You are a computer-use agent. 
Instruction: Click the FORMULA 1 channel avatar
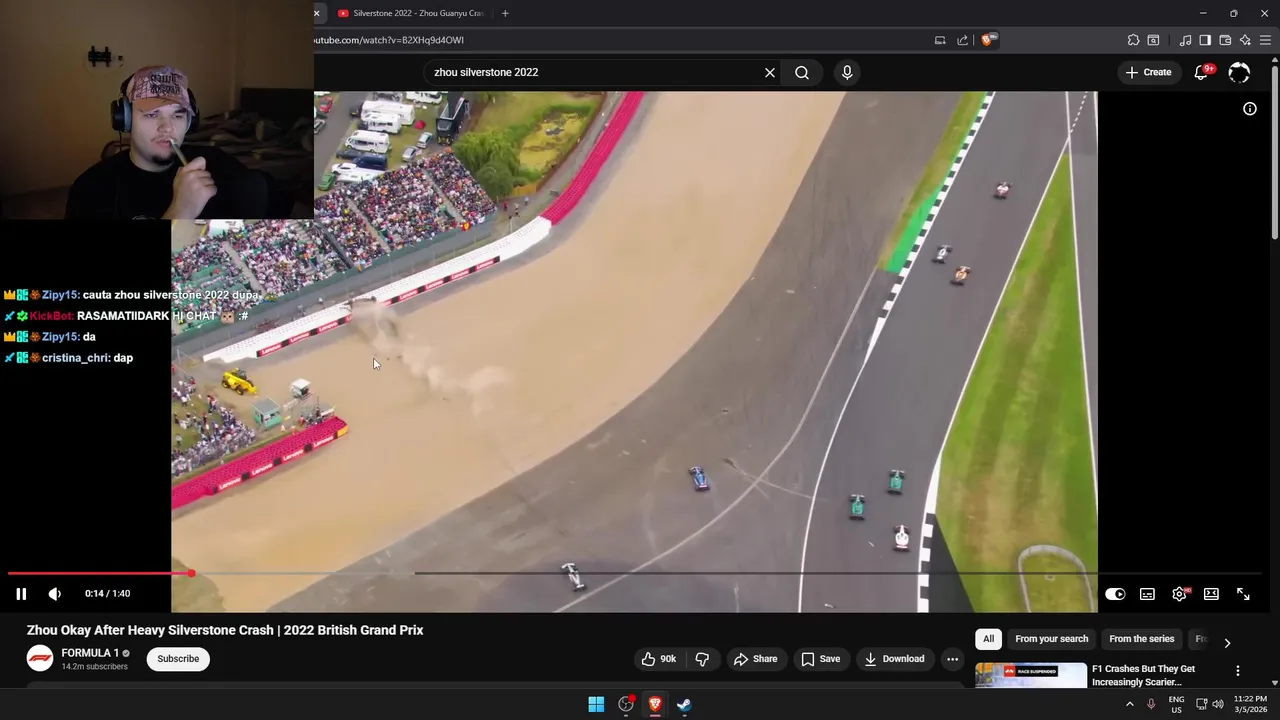coord(40,658)
